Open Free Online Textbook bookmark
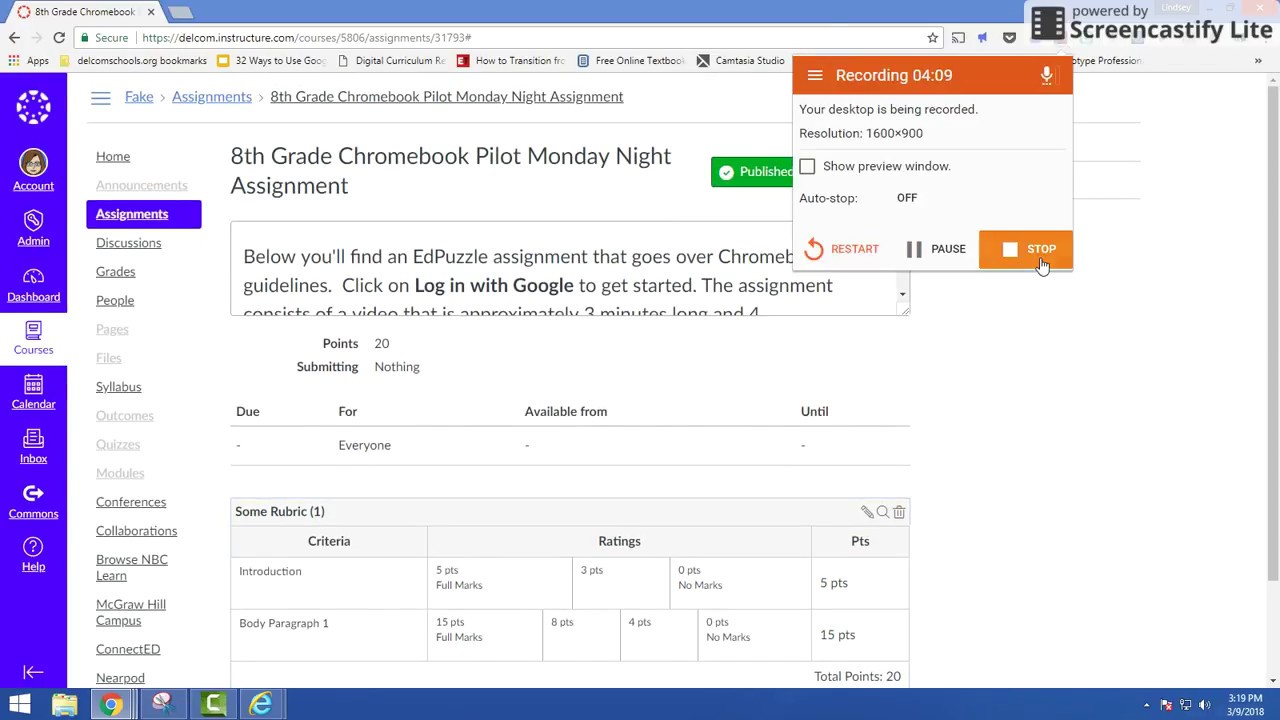This screenshot has height=720, width=1280. coord(631,61)
